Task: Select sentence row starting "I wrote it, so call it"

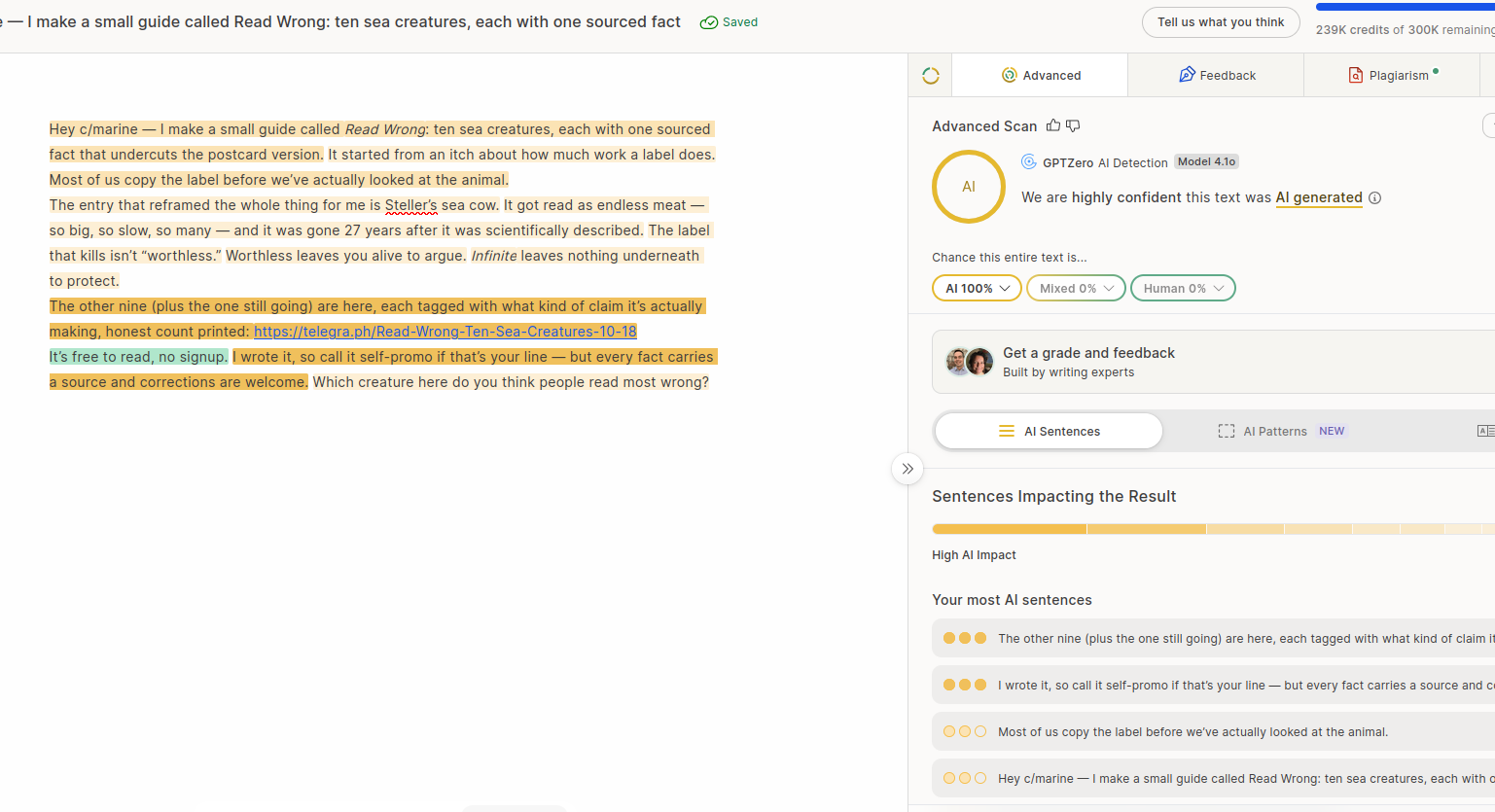Action: click(x=1213, y=686)
